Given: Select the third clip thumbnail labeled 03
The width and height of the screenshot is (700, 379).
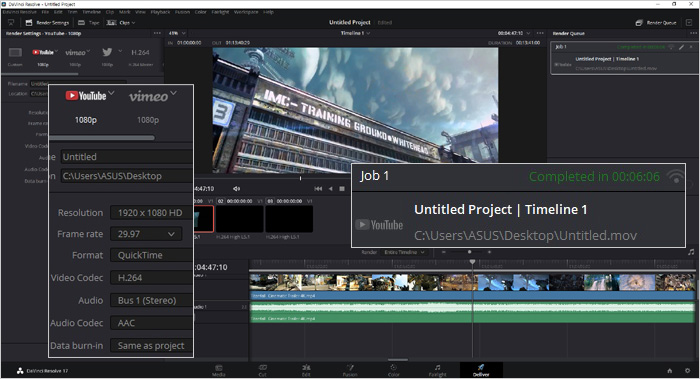Looking at the screenshot, I should [x=289, y=219].
